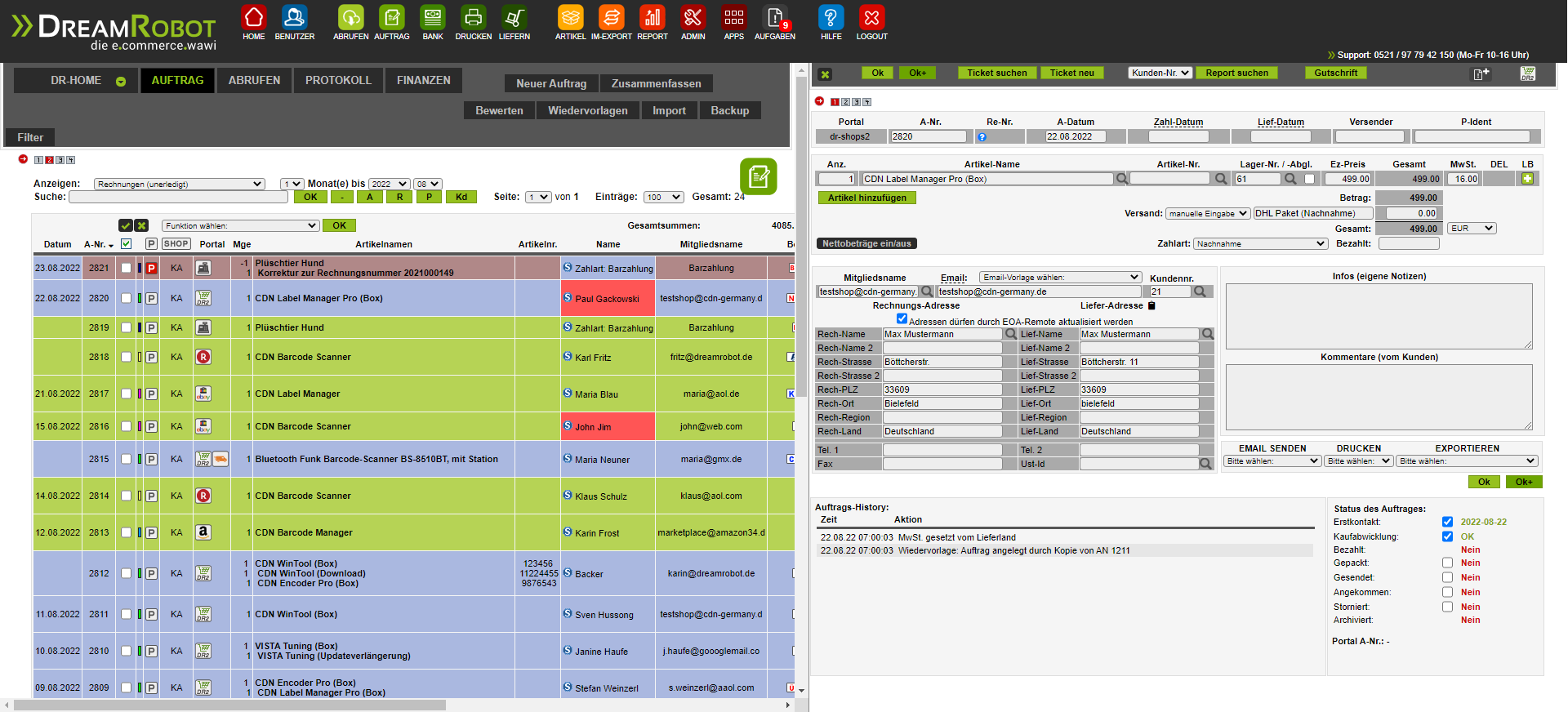Click into the Suche search field
Viewport: 1568px width, 712px height.
pyautogui.click(x=178, y=197)
